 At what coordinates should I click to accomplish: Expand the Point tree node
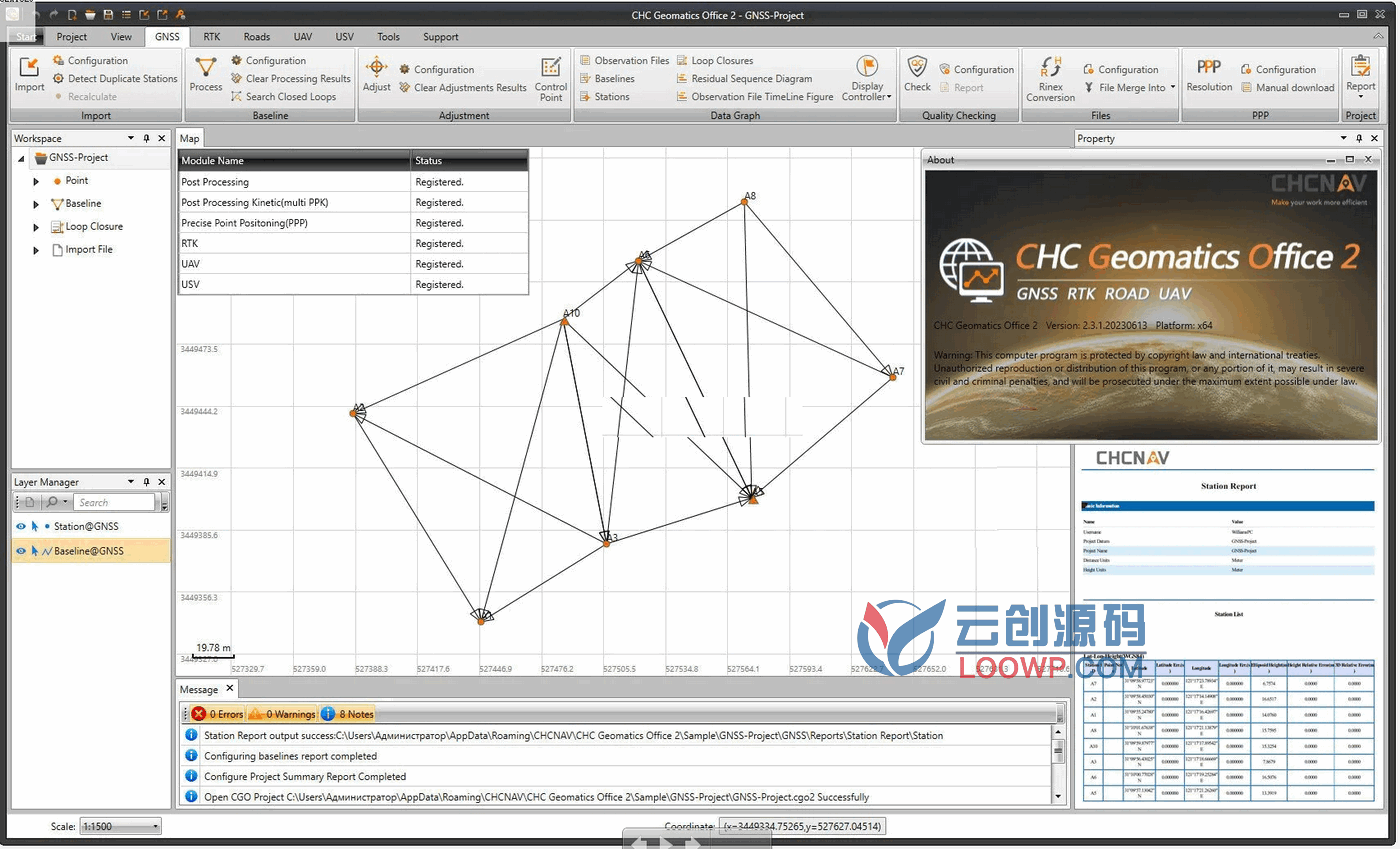[x=37, y=181]
